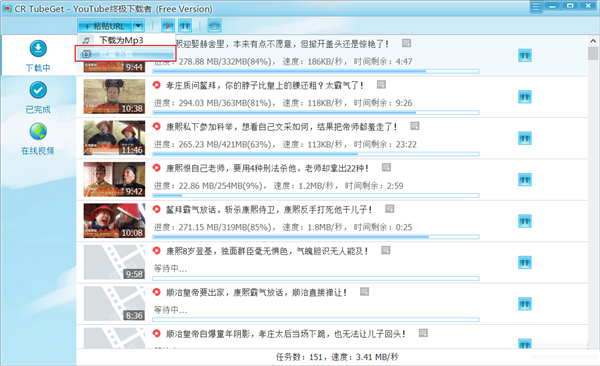Open the Online Video globe section
The width and height of the screenshot is (600, 366).
point(38,139)
